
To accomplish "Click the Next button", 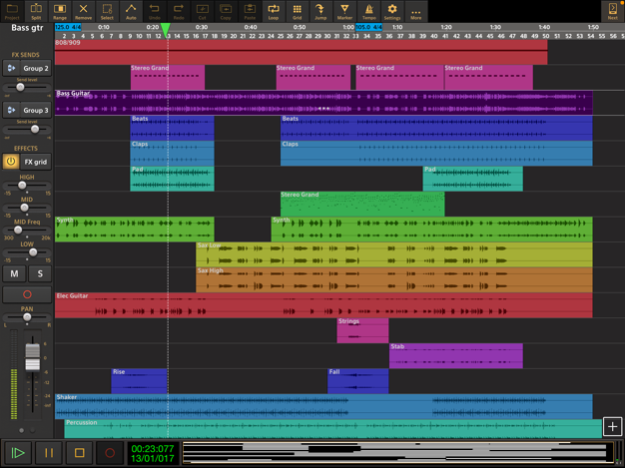I will point(612,11).
